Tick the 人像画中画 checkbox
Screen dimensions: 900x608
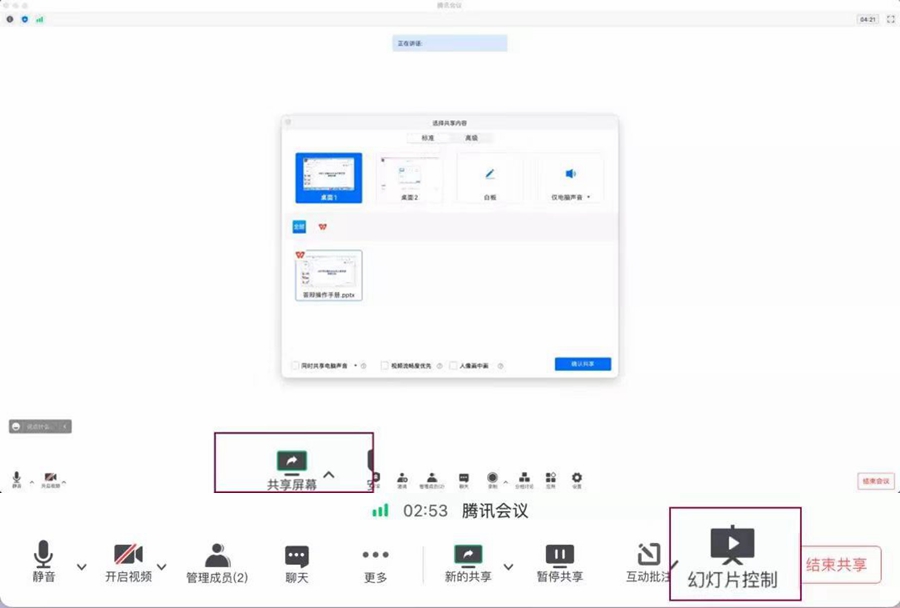pyautogui.click(x=453, y=366)
